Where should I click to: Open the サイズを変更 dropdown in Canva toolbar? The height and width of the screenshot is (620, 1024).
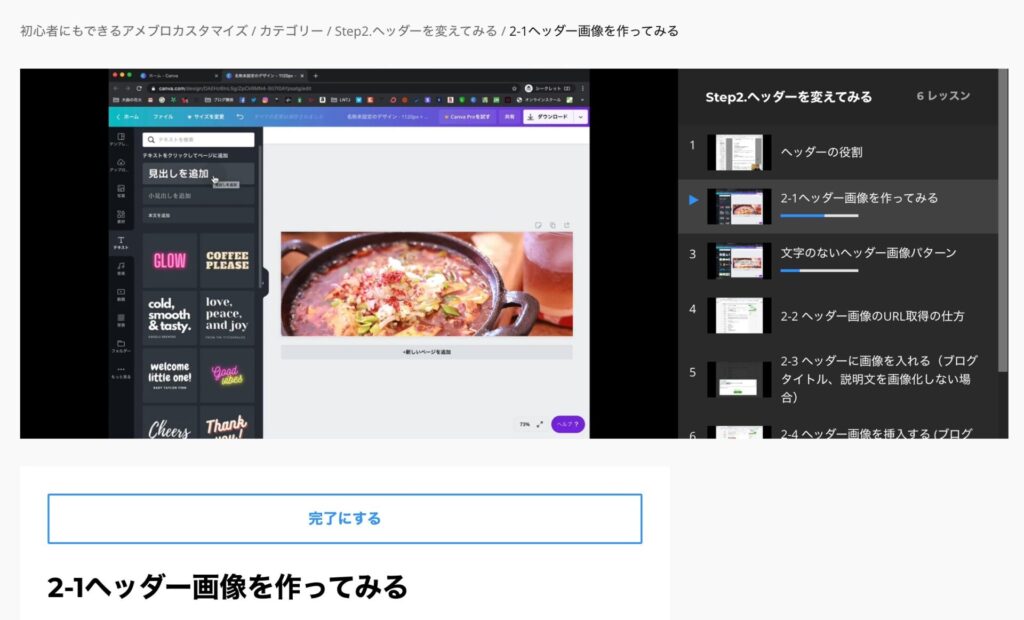tap(206, 117)
